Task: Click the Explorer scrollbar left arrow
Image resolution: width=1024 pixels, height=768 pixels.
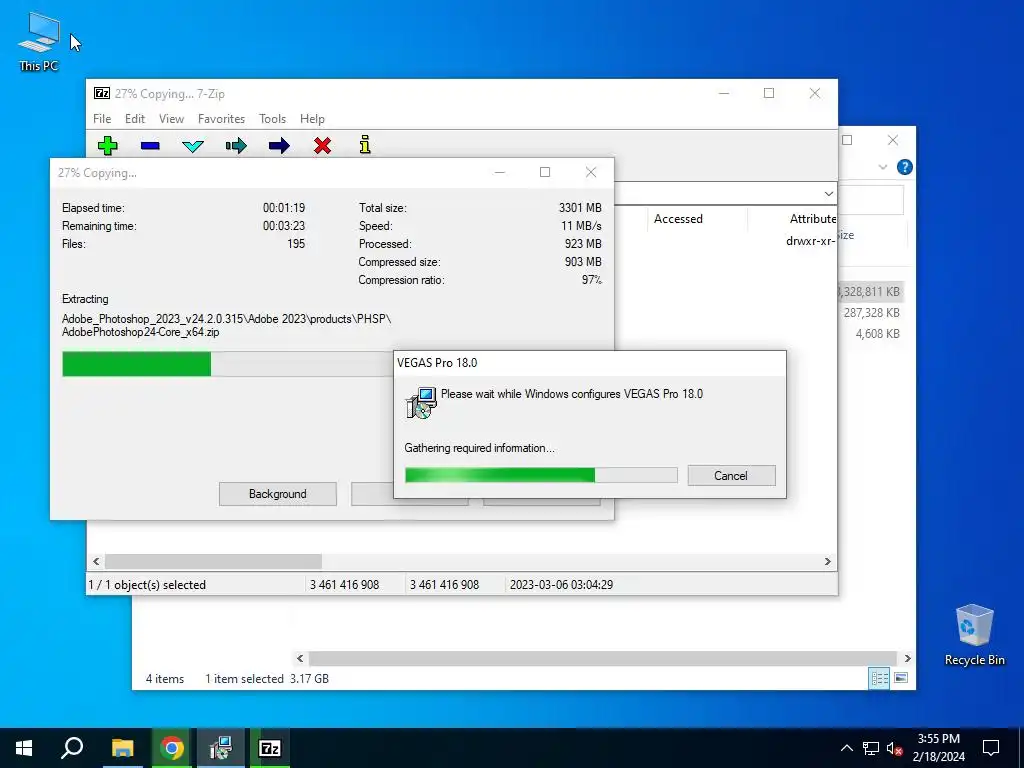Action: click(300, 658)
